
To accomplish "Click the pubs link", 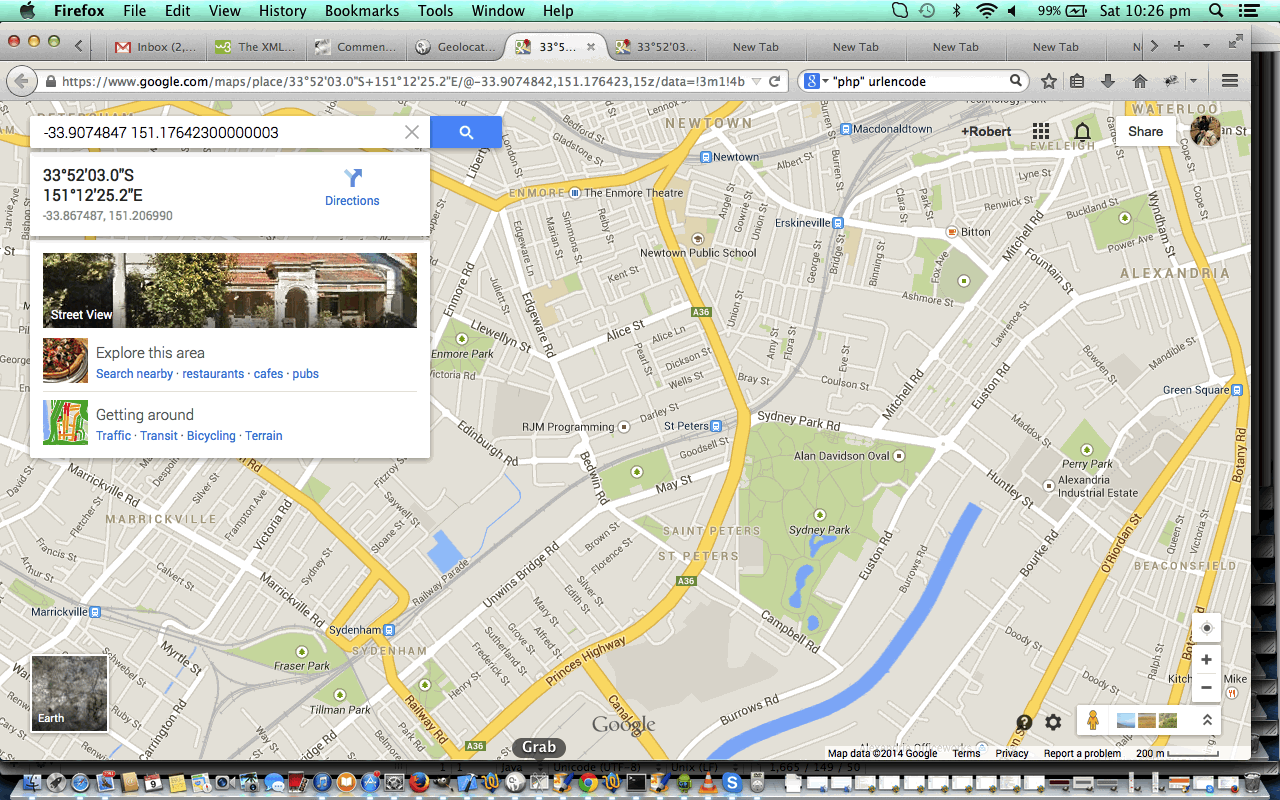I will click(x=306, y=374).
